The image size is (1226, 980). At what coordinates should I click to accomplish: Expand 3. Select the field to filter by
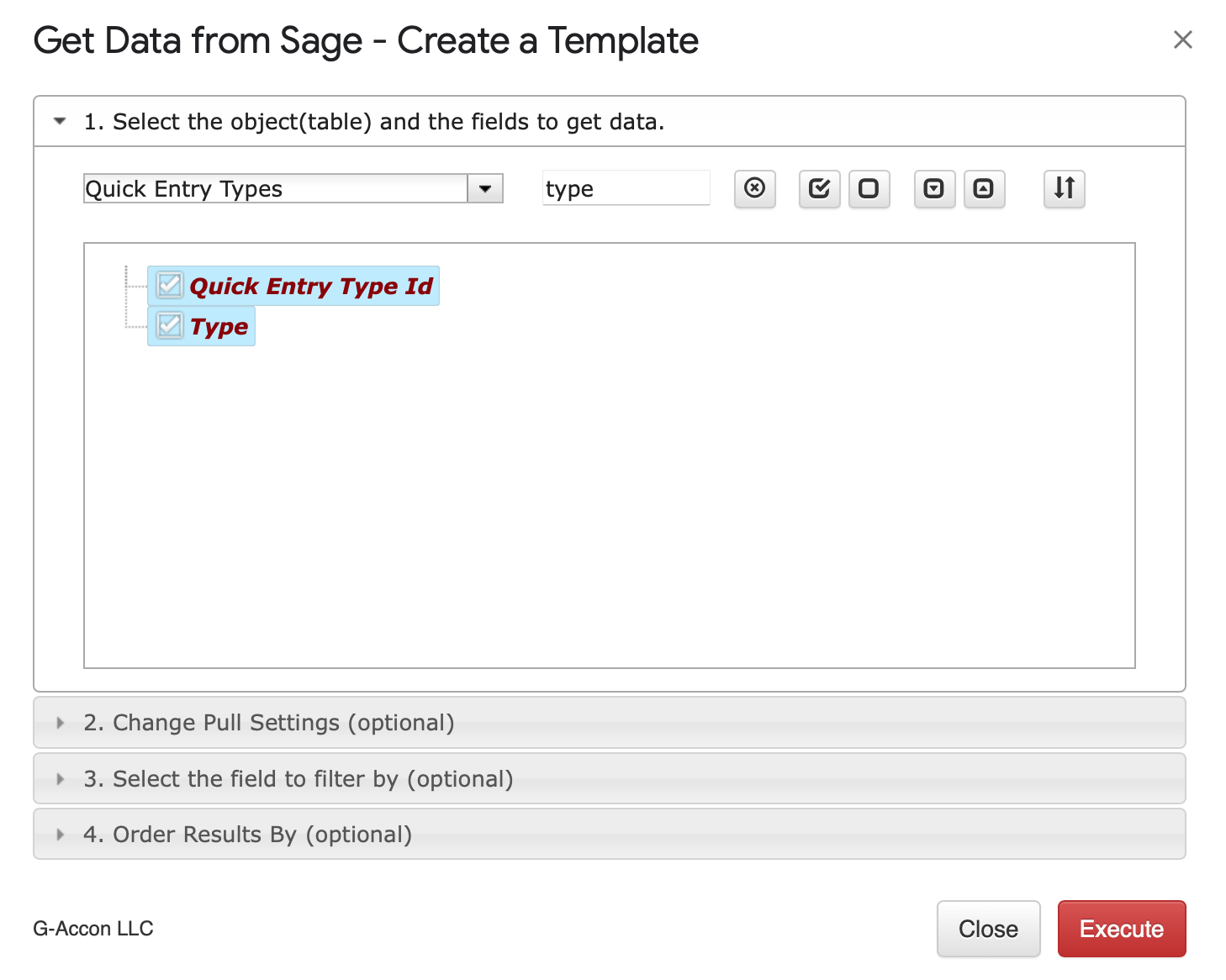click(x=610, y=779)
